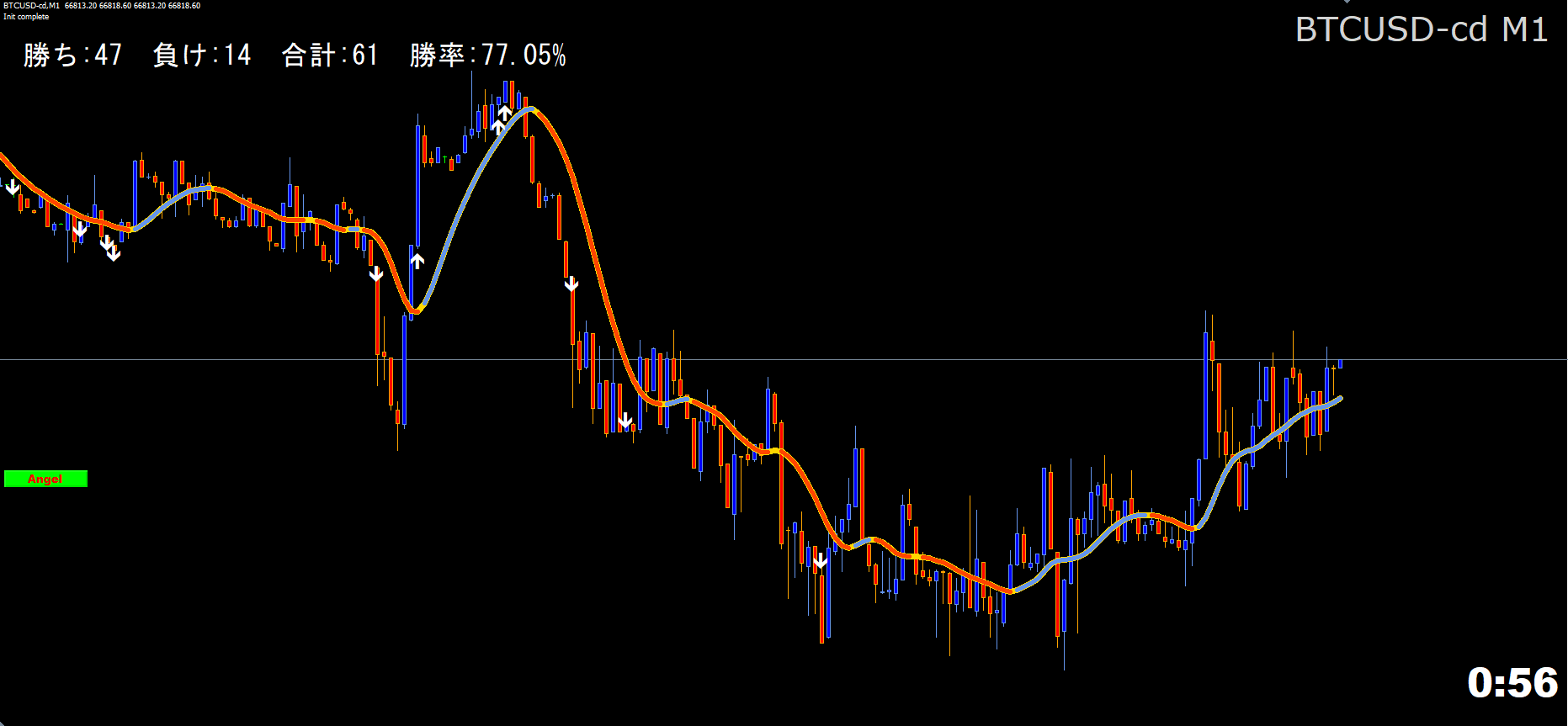Select the 合計:61 total trades label

(330, 56)
